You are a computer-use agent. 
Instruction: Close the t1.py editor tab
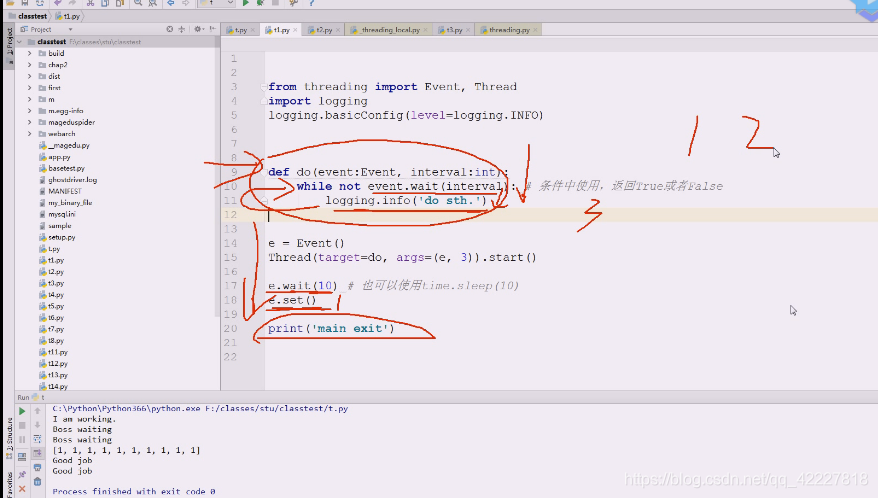[295, 30]
